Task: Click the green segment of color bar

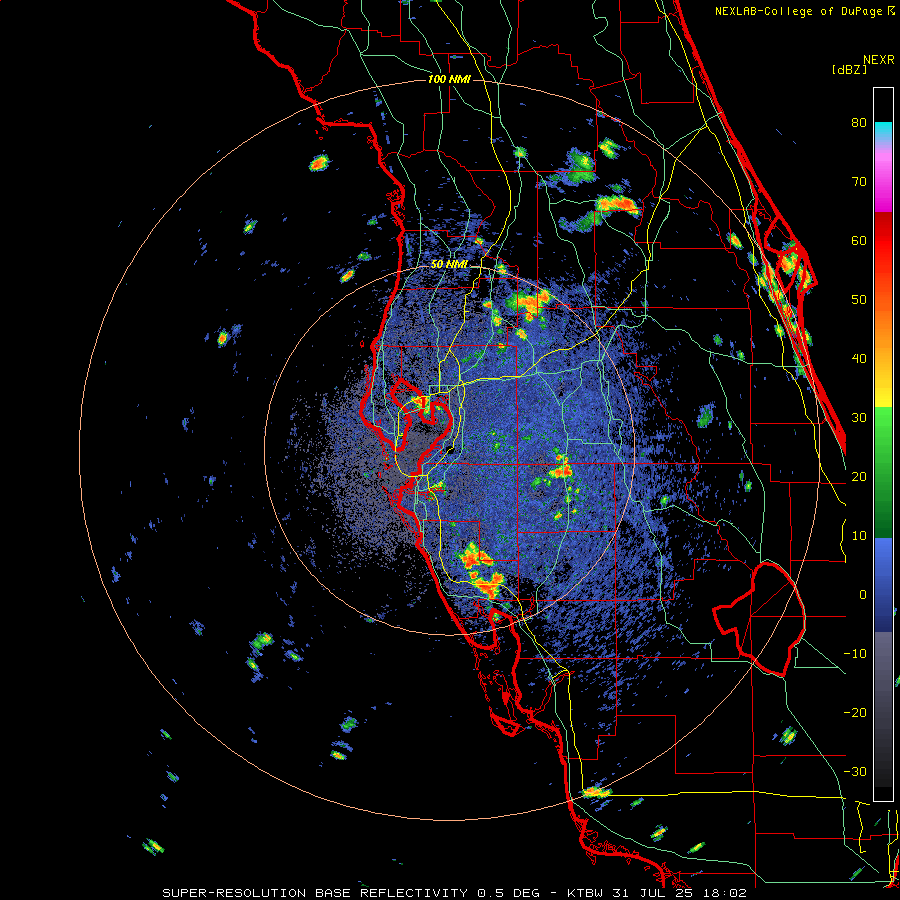Action: pos(883,472)
